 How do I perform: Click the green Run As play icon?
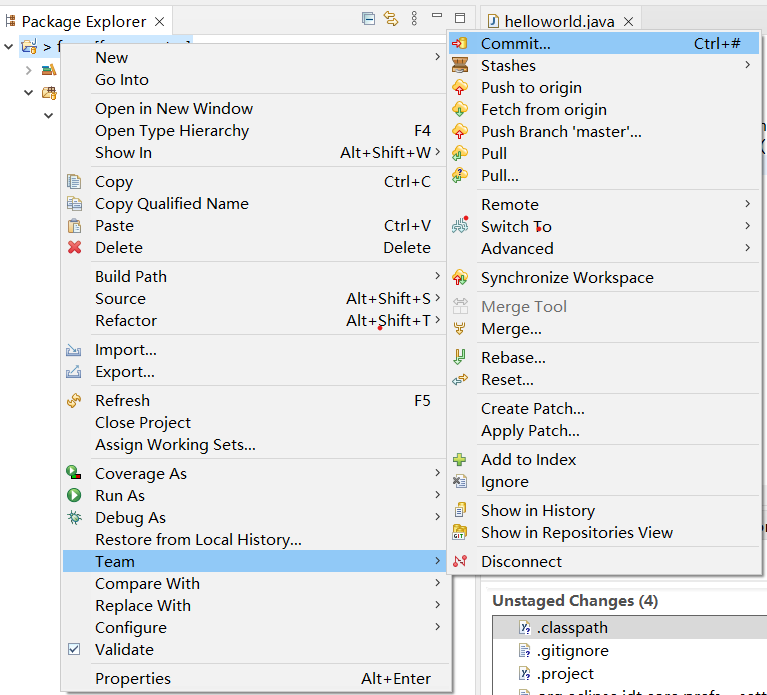coord(74,495)
